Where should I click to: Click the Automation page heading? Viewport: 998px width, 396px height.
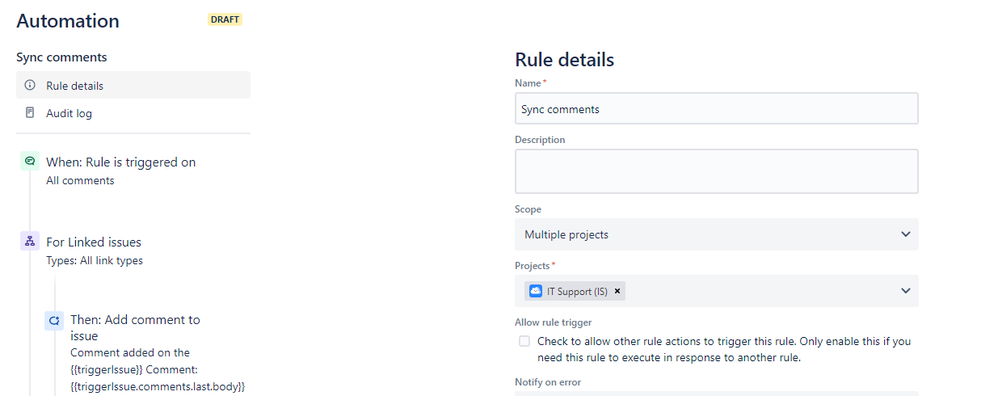click(67, 21)
